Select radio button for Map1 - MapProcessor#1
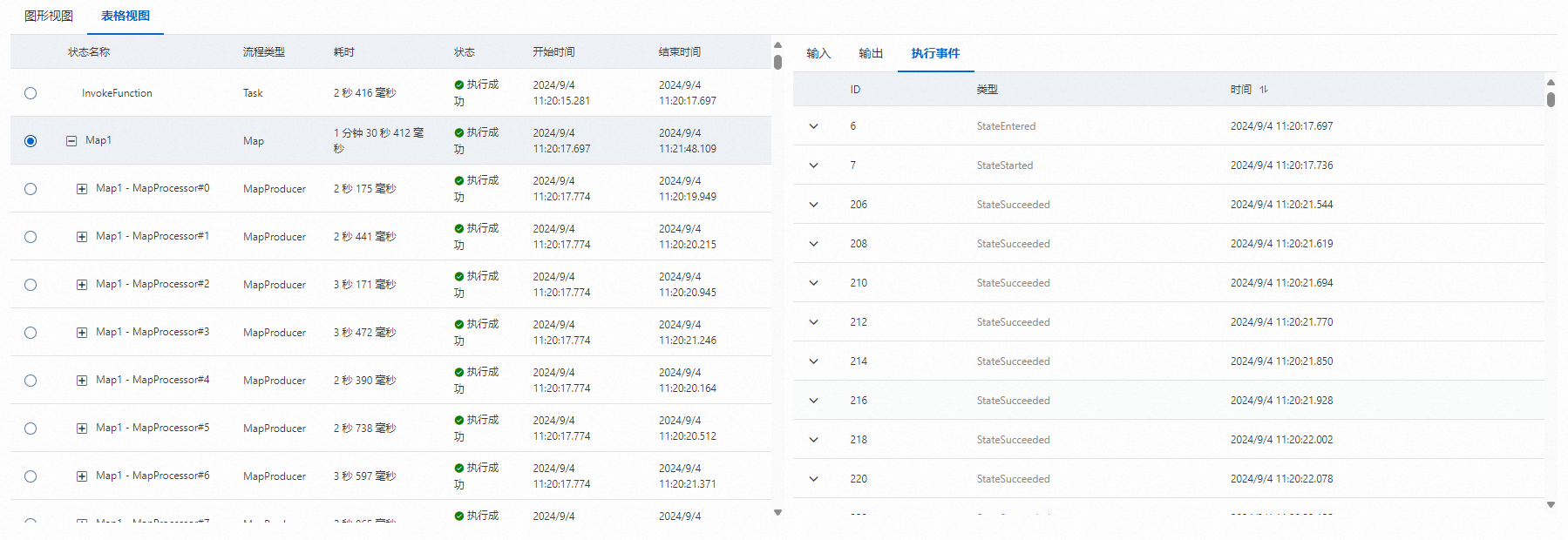The height and width of the screenshot is (540, 1568). 31,237
